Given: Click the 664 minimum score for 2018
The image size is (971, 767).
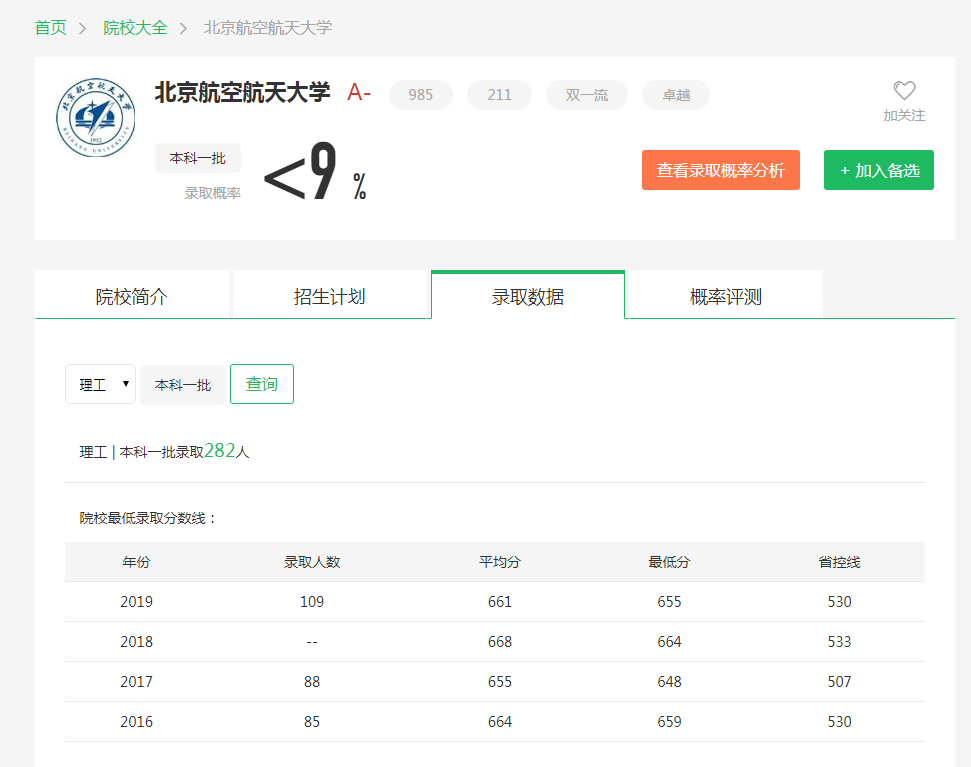Looking at the screenshot, I should (669, 642).
